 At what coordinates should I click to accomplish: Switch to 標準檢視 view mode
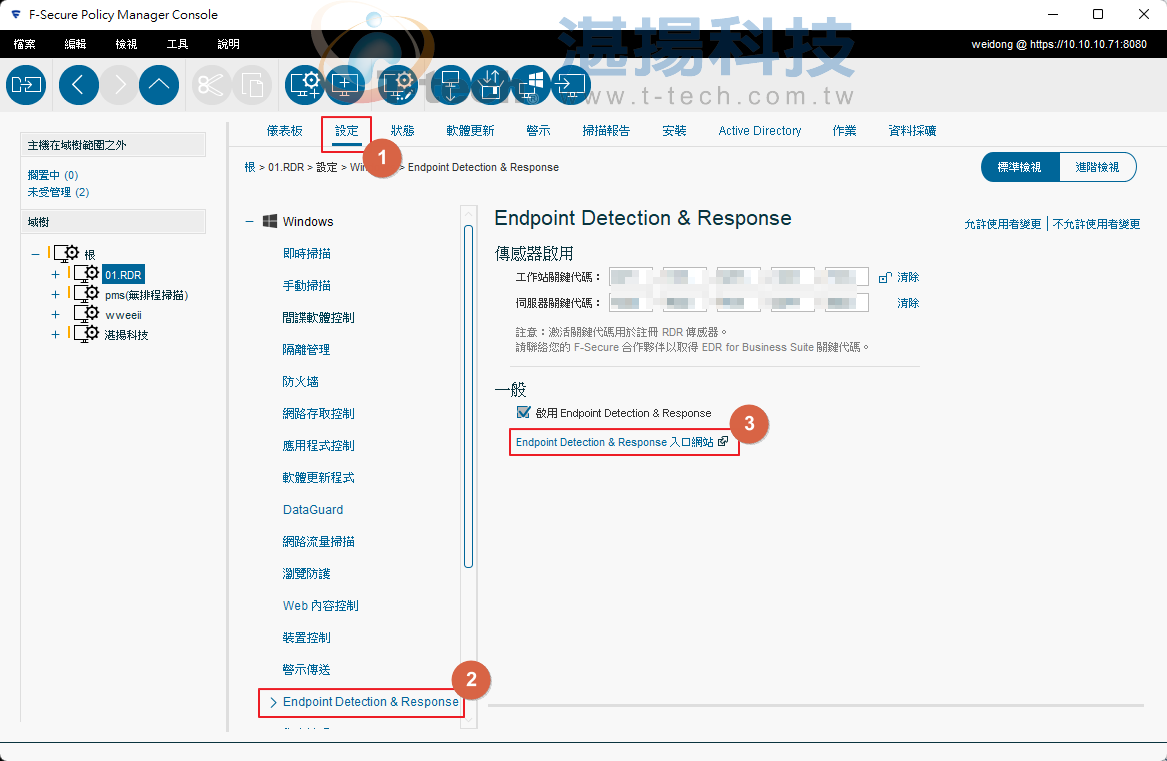click(x=1020, y=167)
